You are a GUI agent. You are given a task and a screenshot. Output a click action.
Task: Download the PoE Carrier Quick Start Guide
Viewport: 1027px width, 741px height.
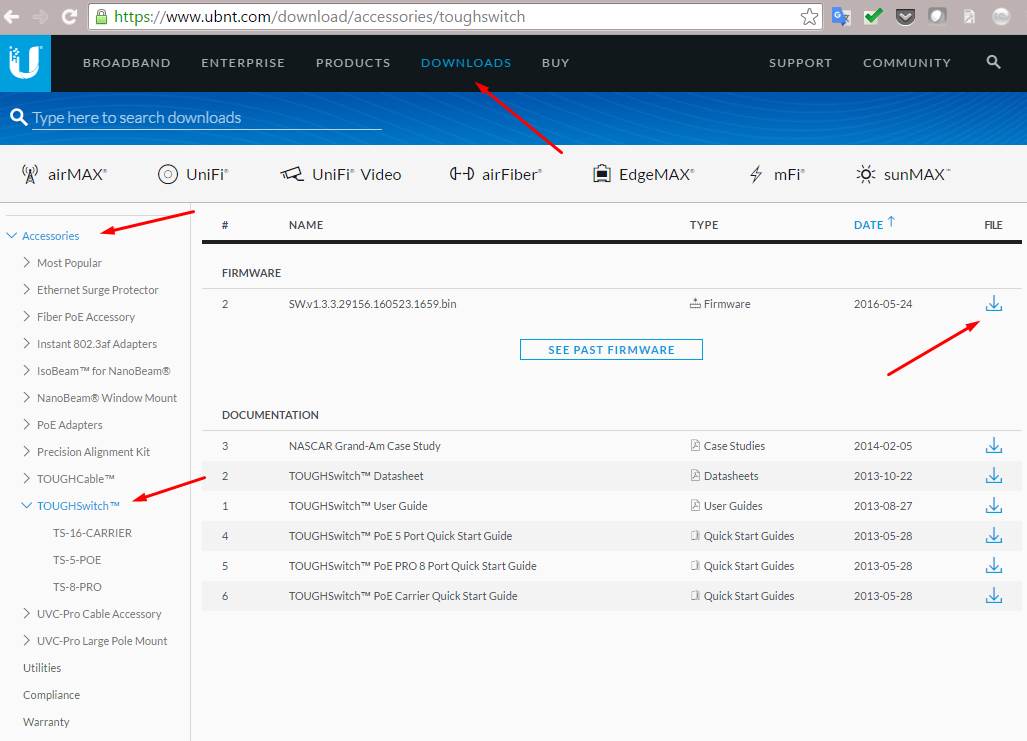click(993, 596)
